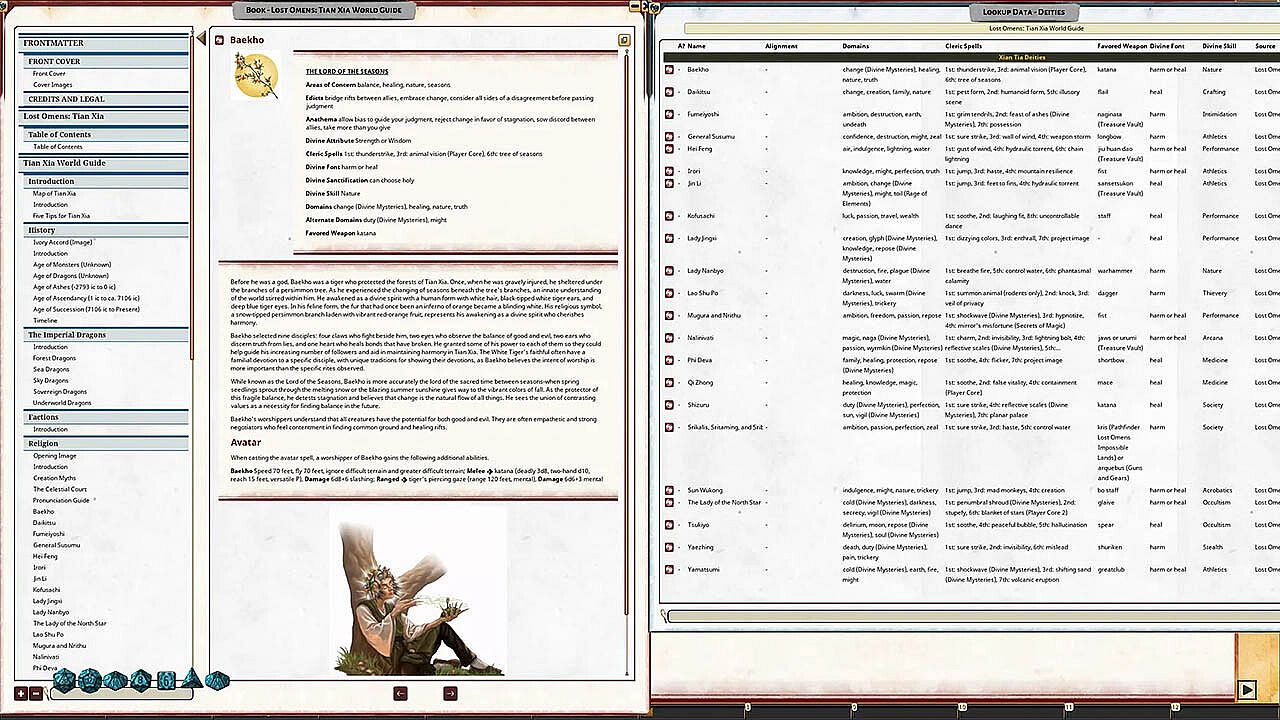This screenshot has width=1280, height=720.
Task: Open Creation Myths in the sidebar
Action: 54,478
